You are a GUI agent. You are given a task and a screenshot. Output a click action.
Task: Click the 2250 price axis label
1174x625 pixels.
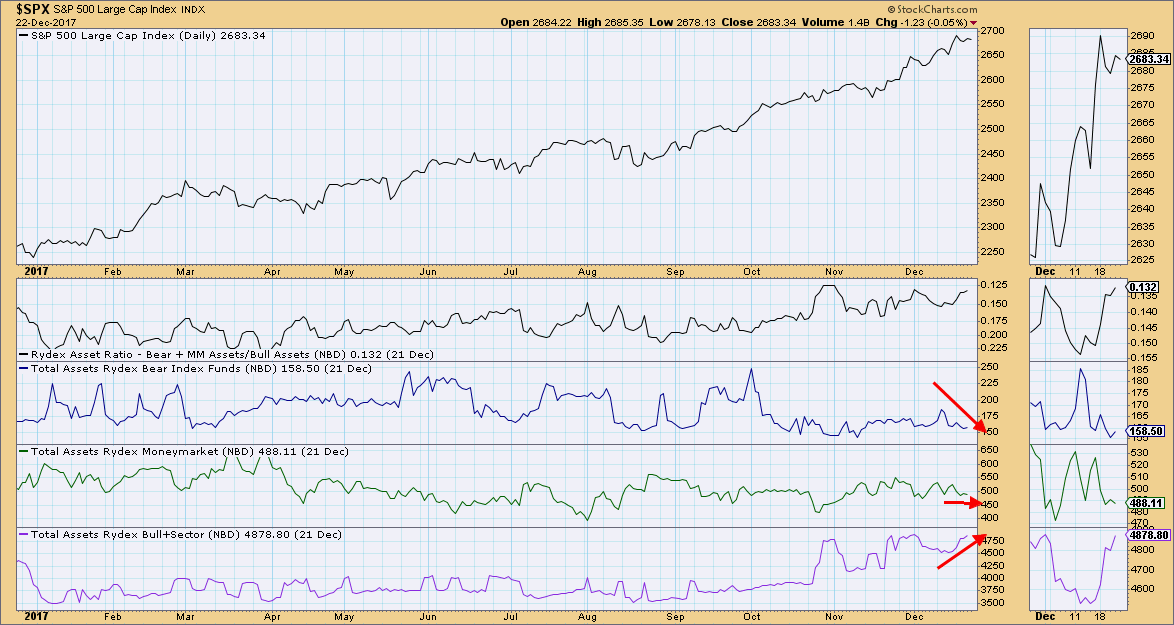coord(995,251)
